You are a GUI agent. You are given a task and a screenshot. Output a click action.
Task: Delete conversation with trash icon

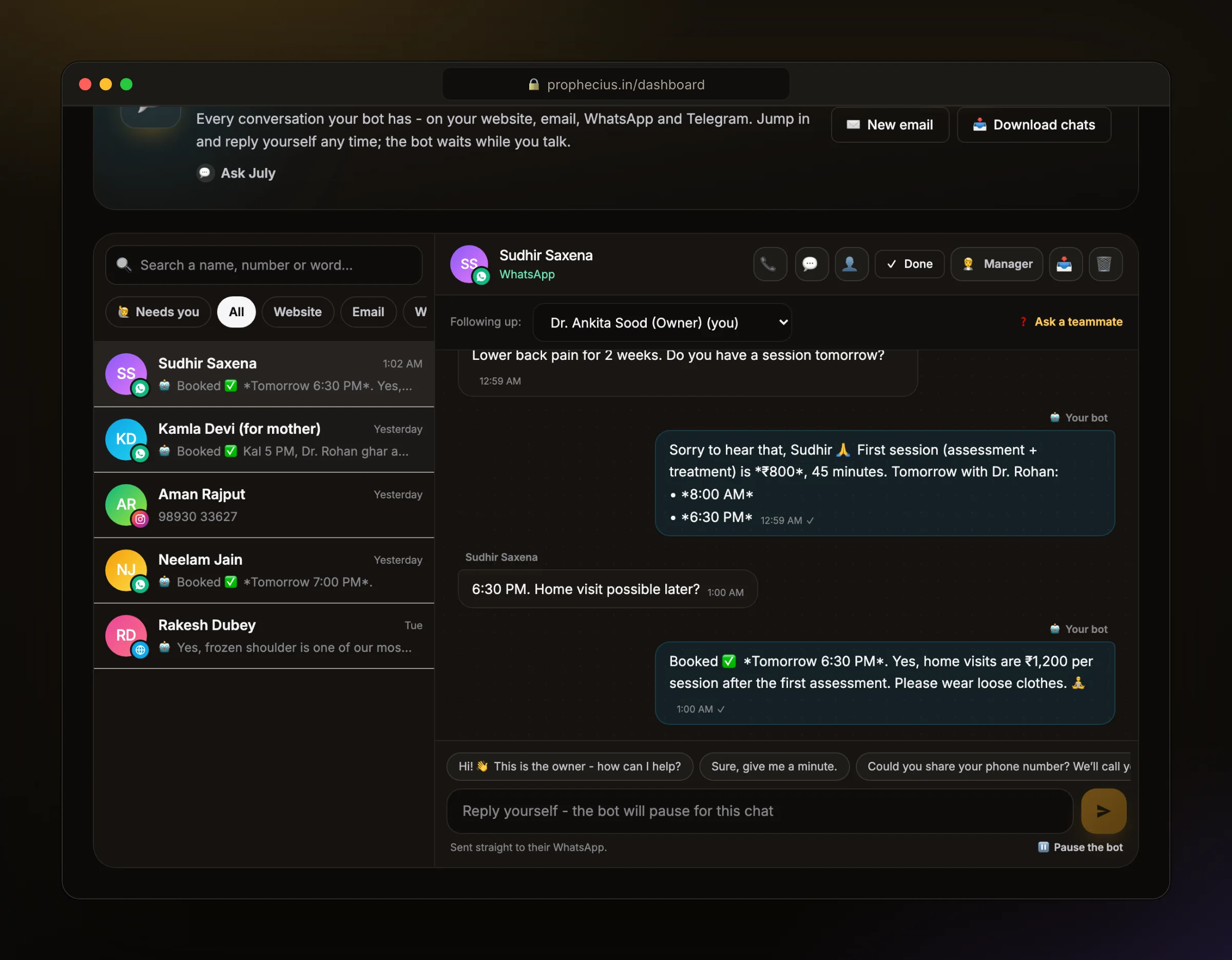pos(1105,264)
